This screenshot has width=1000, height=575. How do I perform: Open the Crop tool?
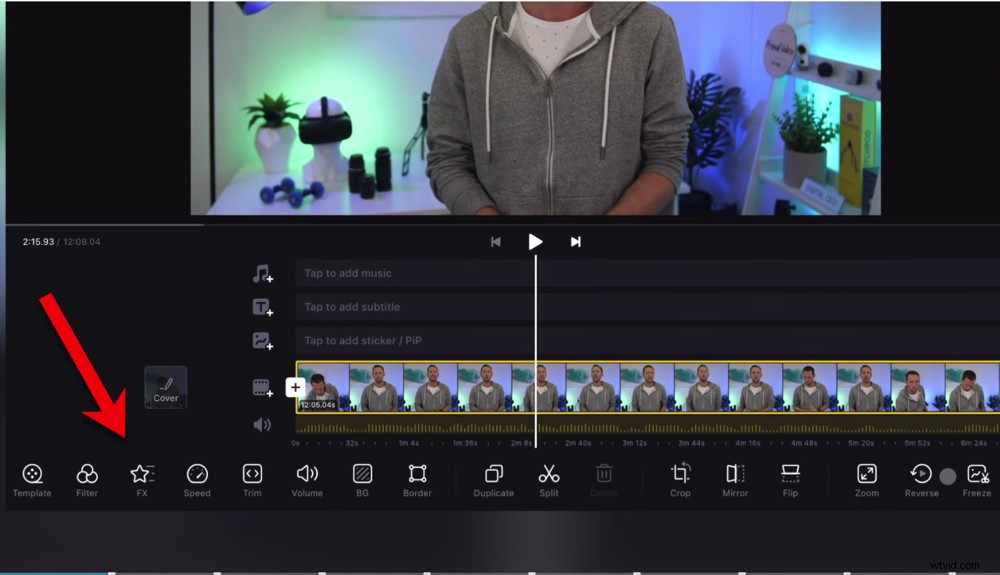click(680, 480)
